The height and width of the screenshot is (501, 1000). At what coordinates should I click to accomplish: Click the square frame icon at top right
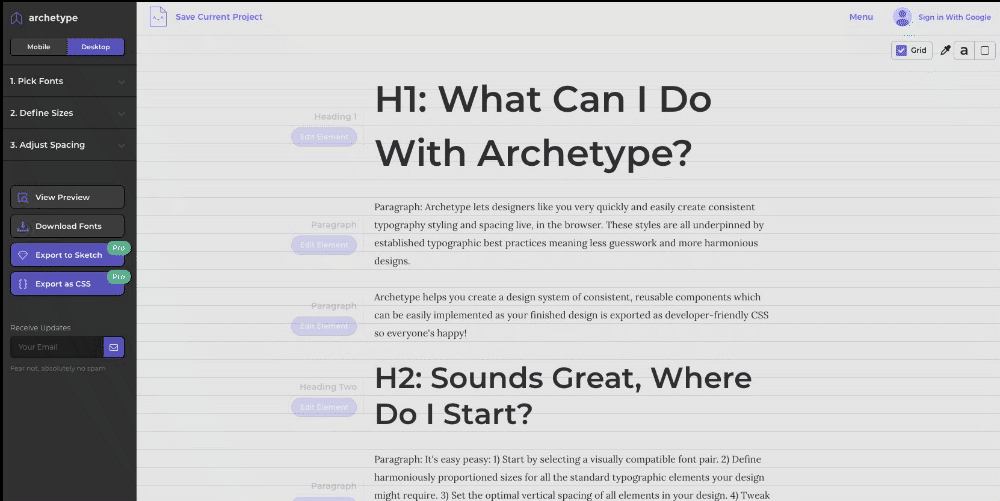[985, 50]
